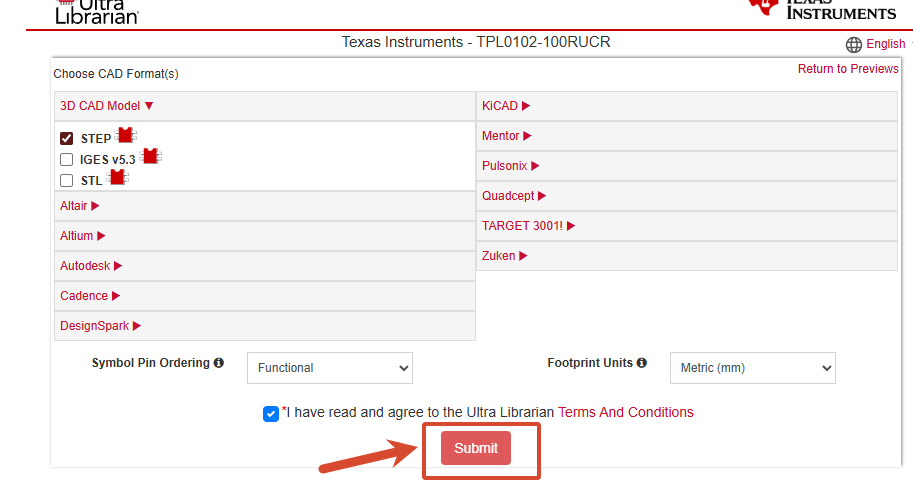
Task: Click the red 3D model icon beside IGES v5.3
Action: (x=151, y=156)
